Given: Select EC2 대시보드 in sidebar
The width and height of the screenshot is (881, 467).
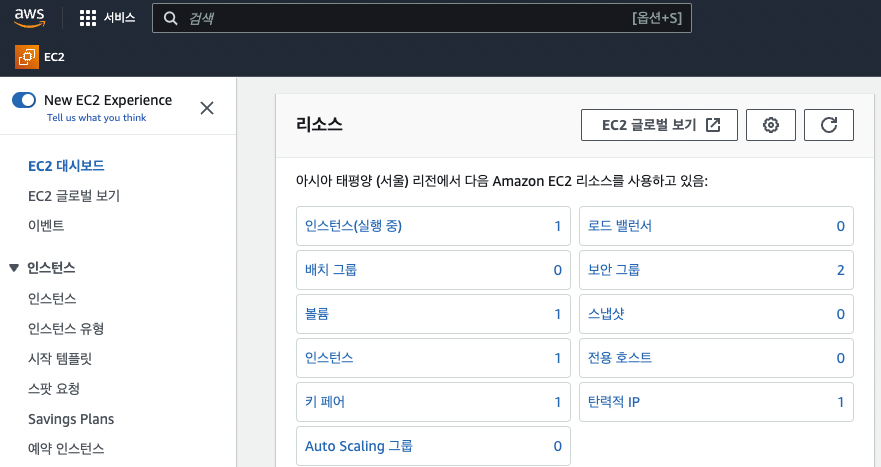Looking at the screenshot, I should click(66, 166).
